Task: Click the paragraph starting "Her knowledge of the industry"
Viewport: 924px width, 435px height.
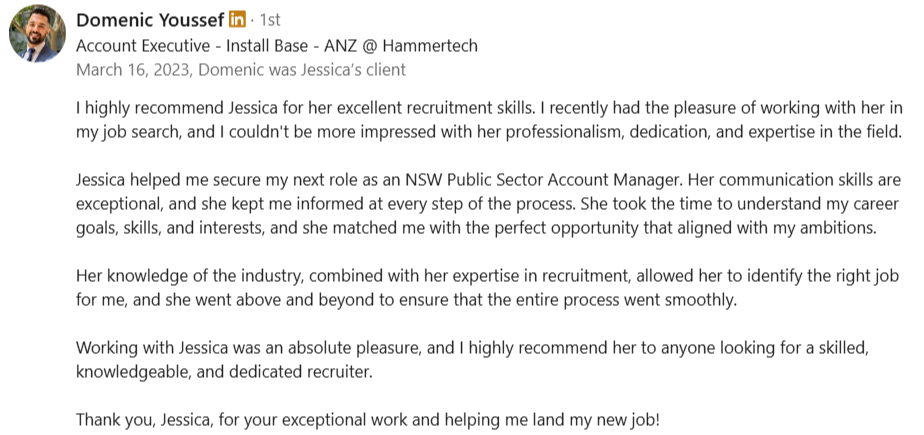Action: point(487,288)
